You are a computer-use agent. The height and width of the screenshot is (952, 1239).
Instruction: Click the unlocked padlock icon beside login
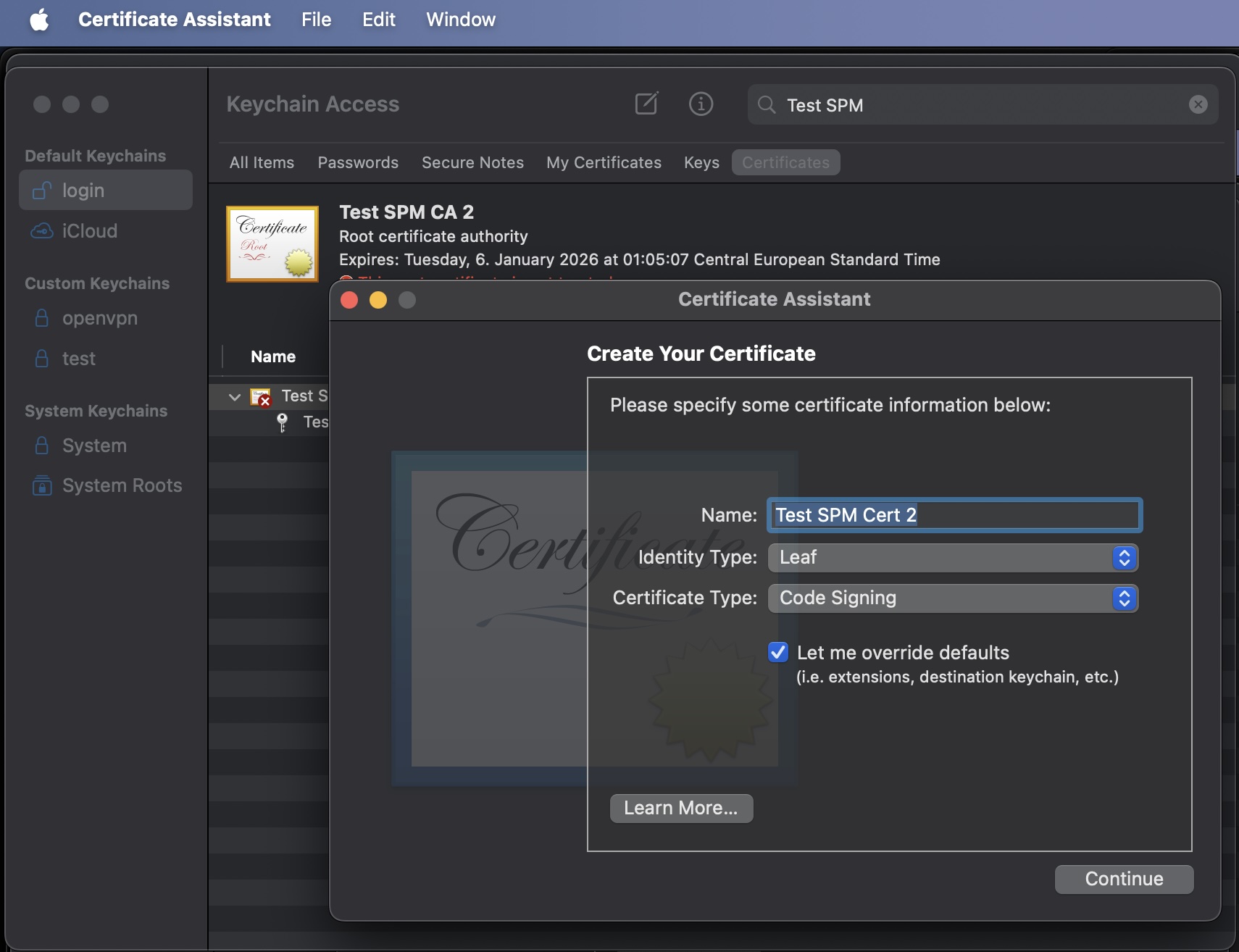pos(42,190)
